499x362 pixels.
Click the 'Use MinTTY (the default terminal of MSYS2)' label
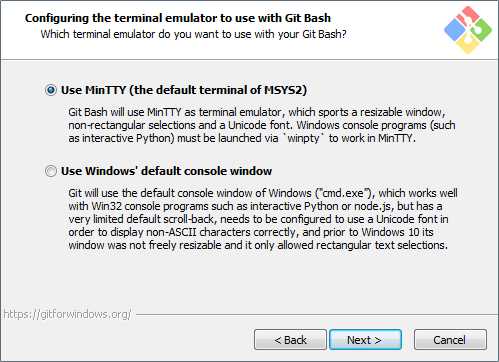coord(184,90)
